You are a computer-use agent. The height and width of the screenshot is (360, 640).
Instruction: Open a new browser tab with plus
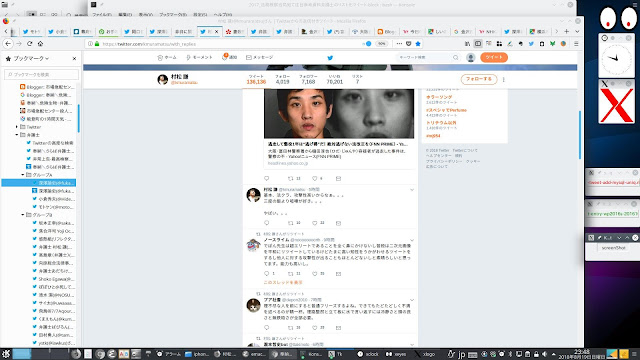coord(567,31)
